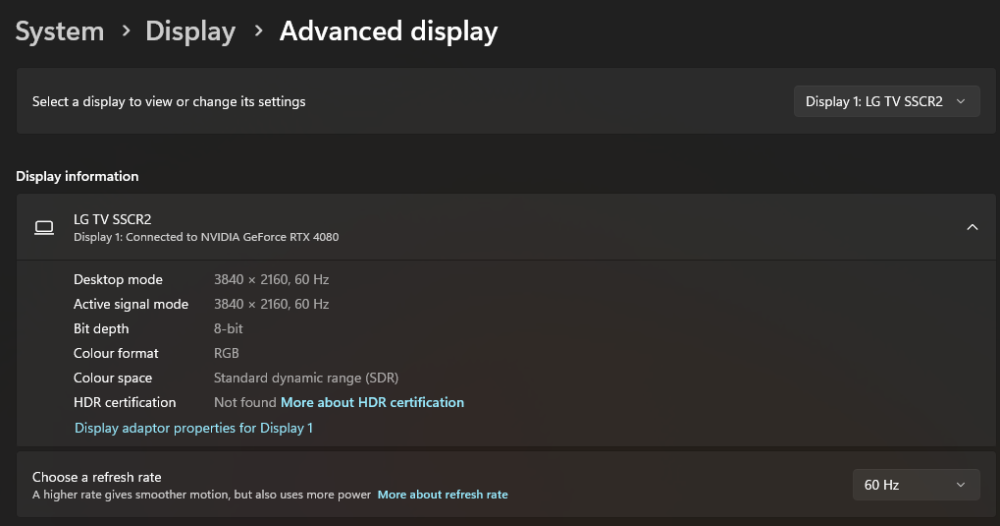This screenshot has width=1000, height=526.
Task: Collapse the LG TV SSCR2 information card
Action: [x=972, y=228]
